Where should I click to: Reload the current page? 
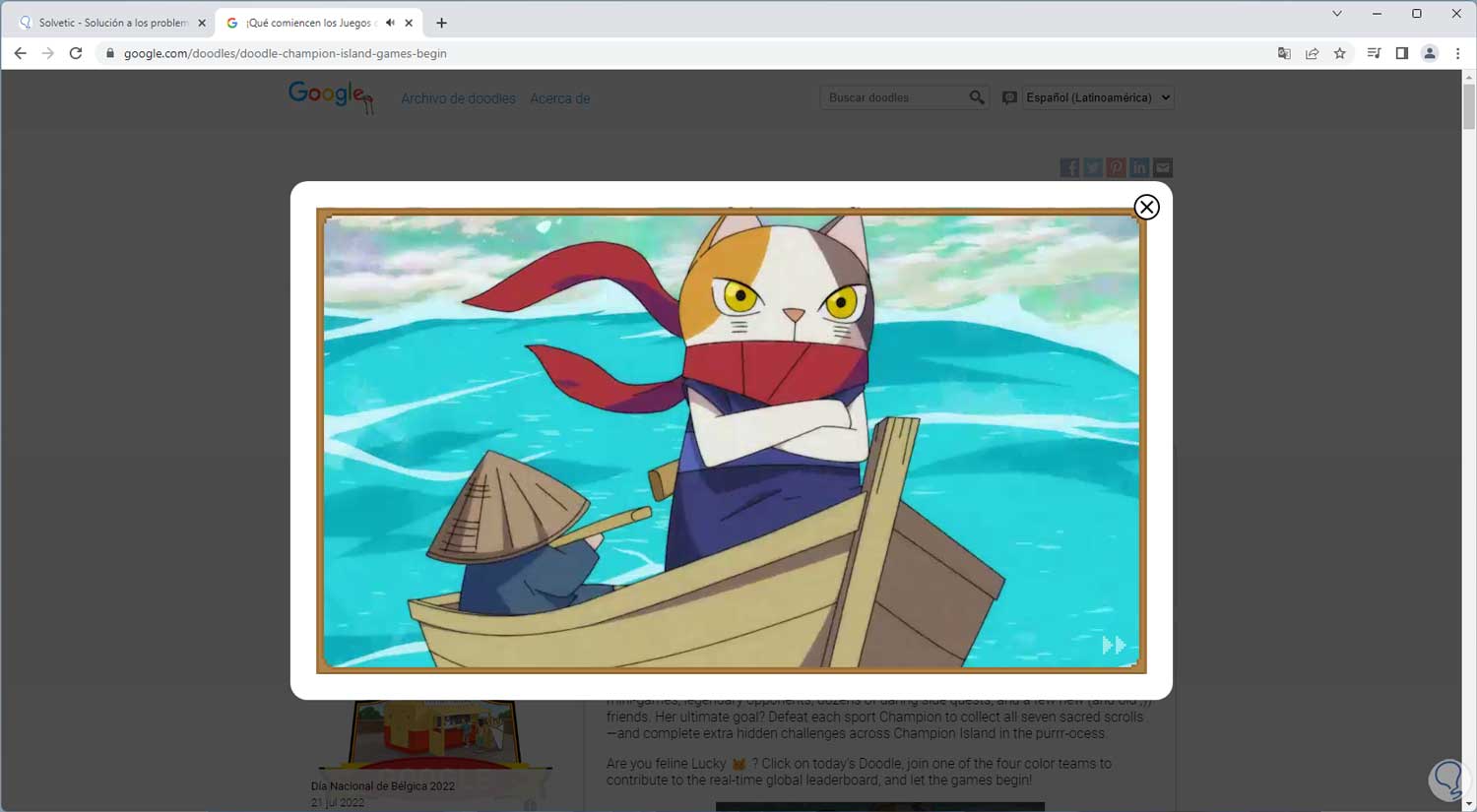click(x=76, y=53)
